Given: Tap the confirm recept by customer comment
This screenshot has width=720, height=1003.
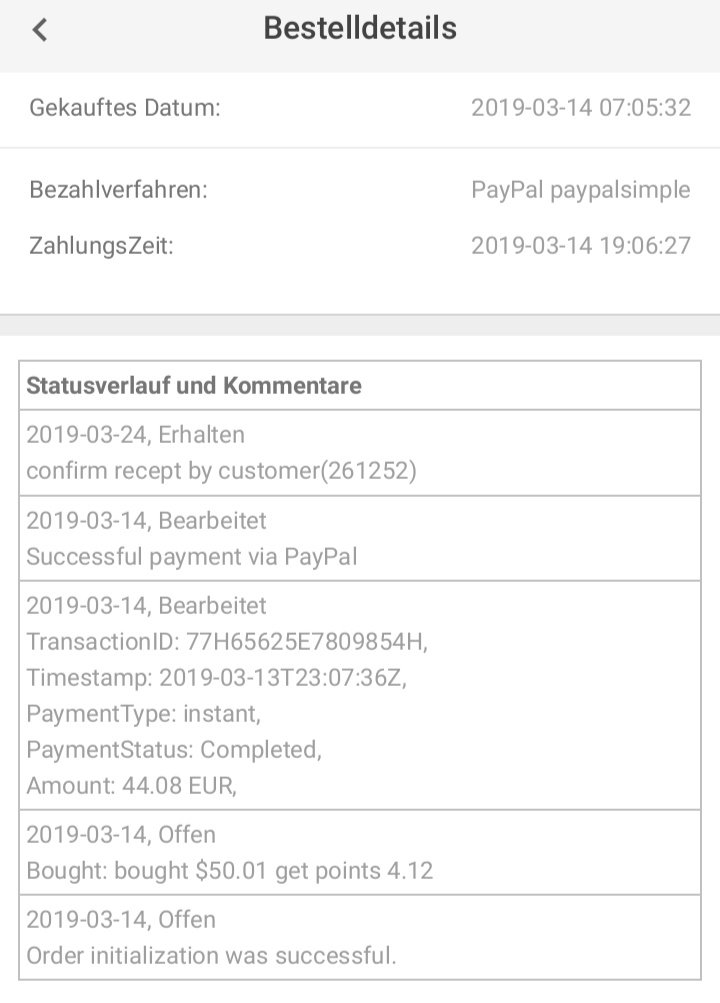Looking at the screenshot, I should [x=221, y=470].
